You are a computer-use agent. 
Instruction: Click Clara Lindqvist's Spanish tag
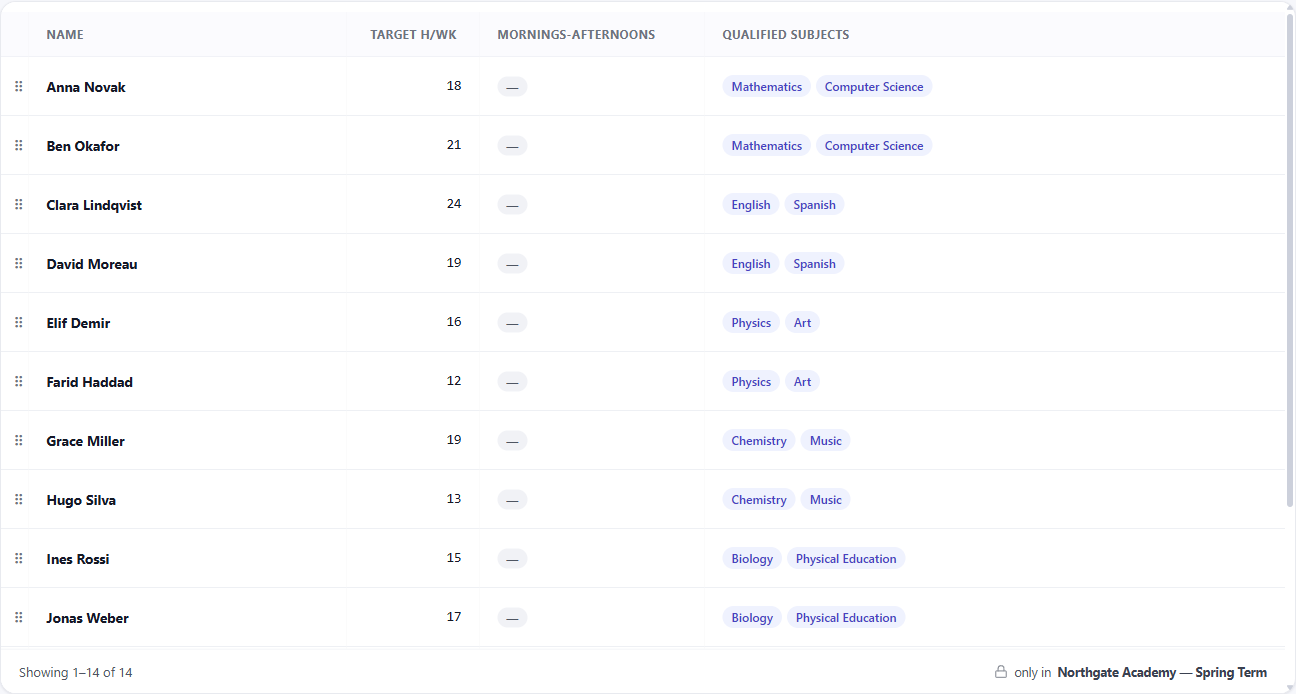tap(814, 205)
